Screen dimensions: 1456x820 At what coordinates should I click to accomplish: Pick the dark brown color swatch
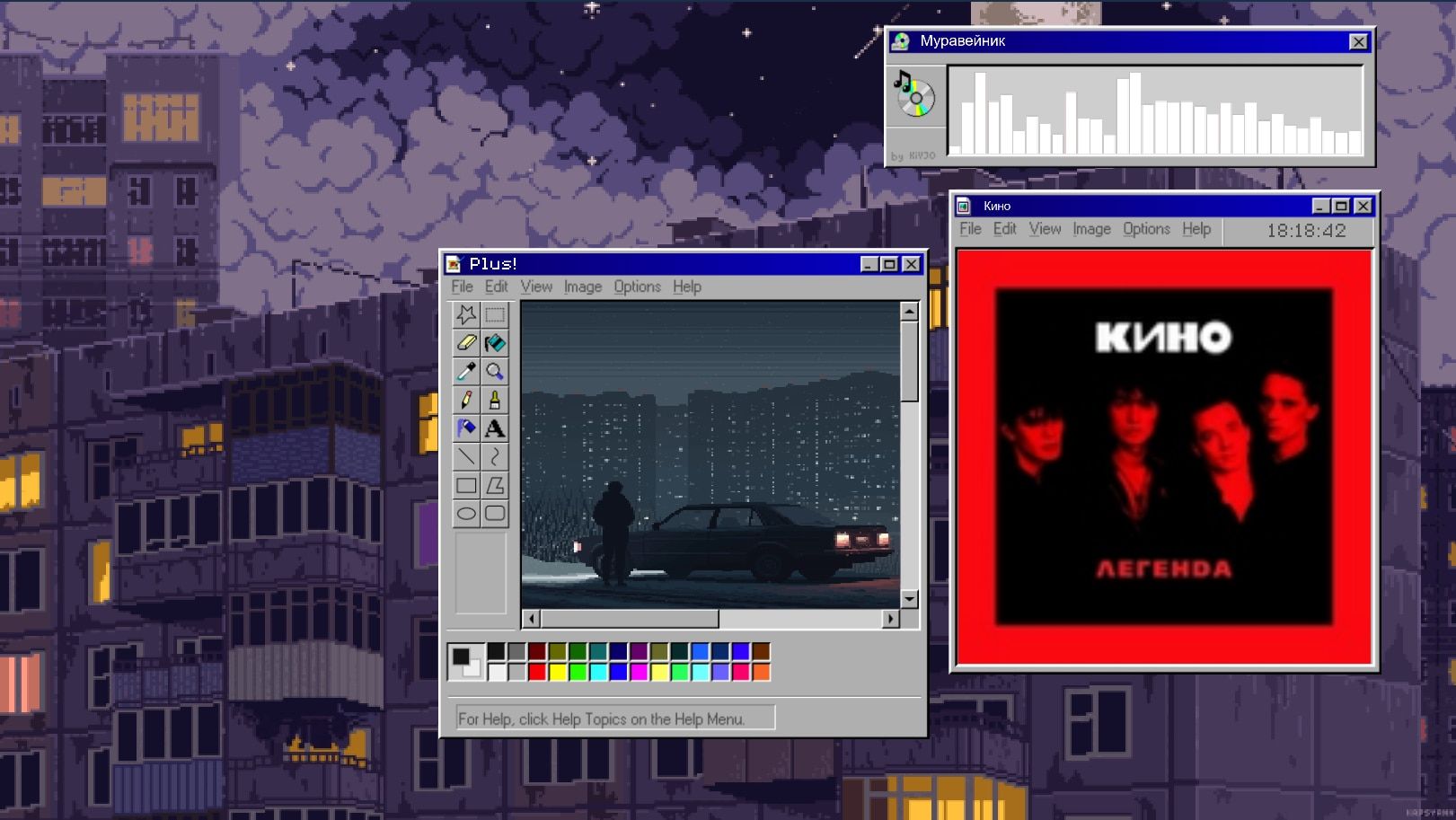click(x=761, y=652)
